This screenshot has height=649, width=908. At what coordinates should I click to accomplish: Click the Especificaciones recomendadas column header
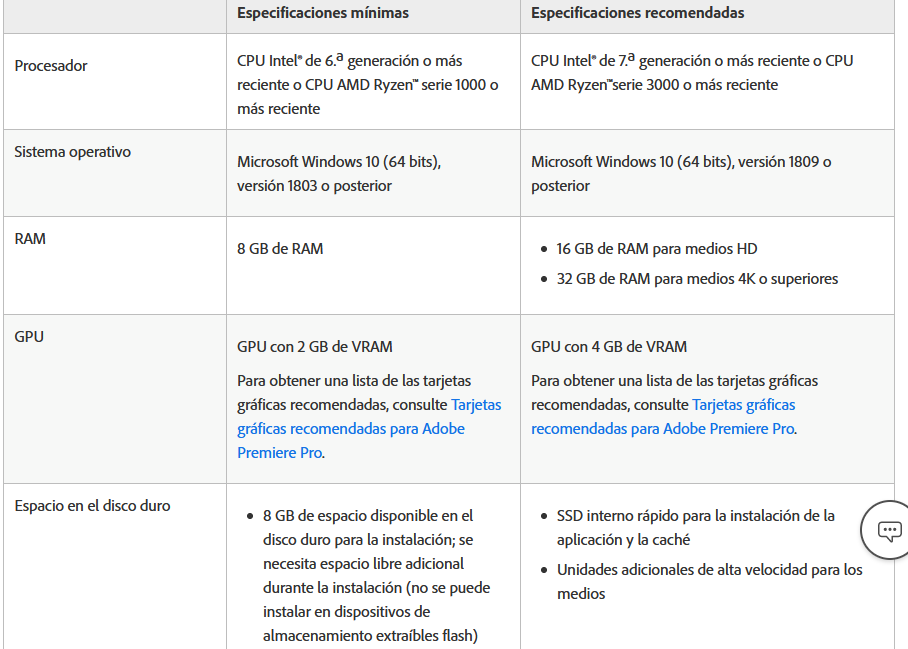pyautogui.click(x=637, y=13)
